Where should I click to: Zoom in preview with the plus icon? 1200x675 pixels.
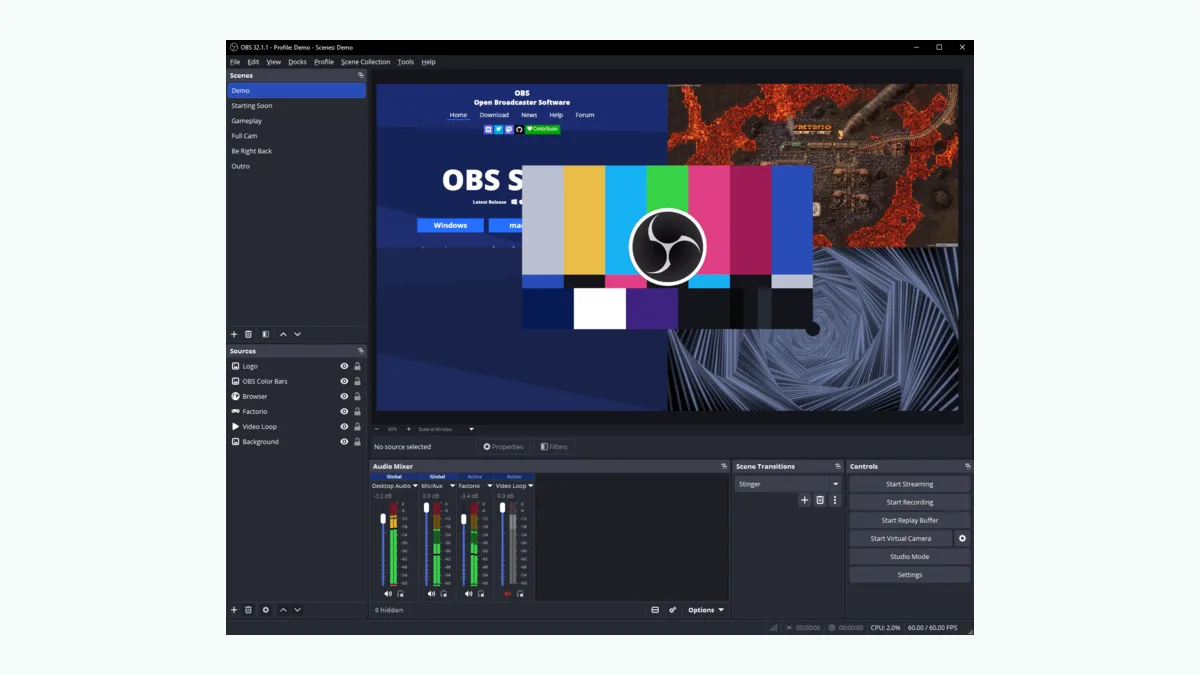[x=408, y=429]
